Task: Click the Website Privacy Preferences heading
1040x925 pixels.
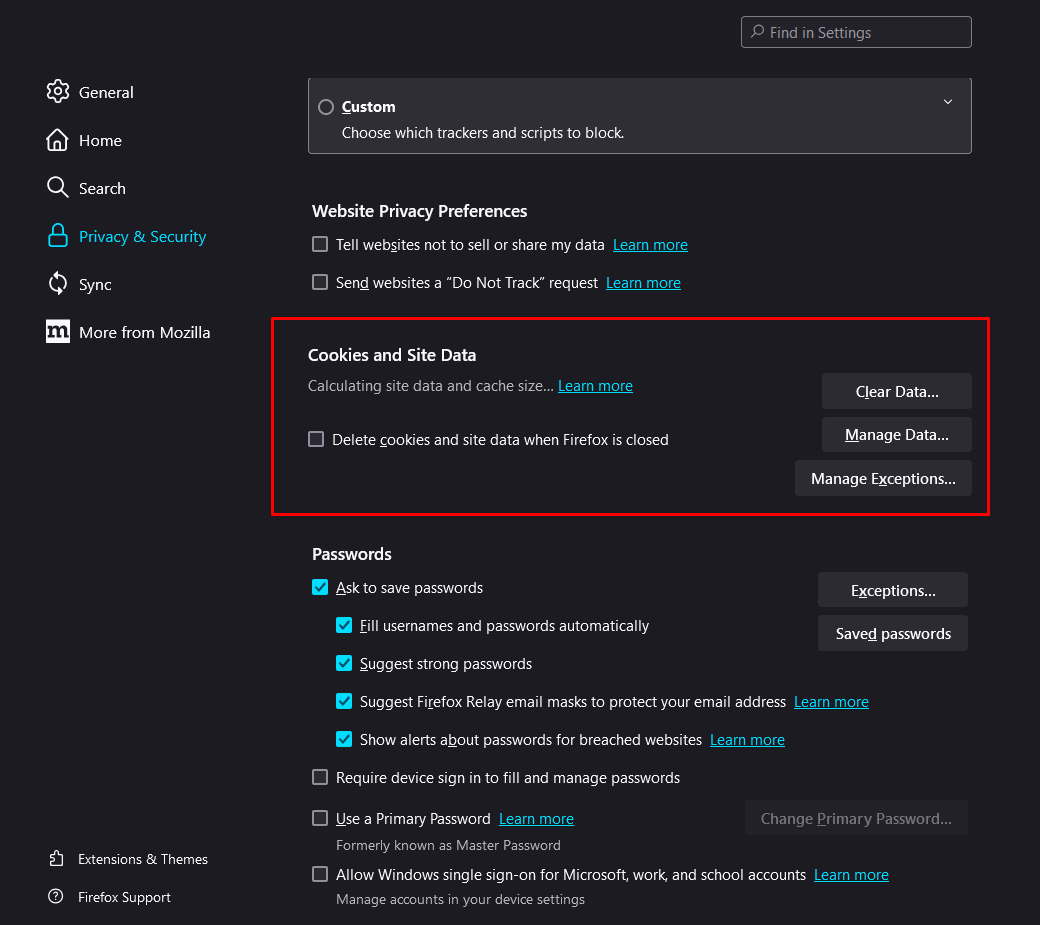Action: coord(419,211)
